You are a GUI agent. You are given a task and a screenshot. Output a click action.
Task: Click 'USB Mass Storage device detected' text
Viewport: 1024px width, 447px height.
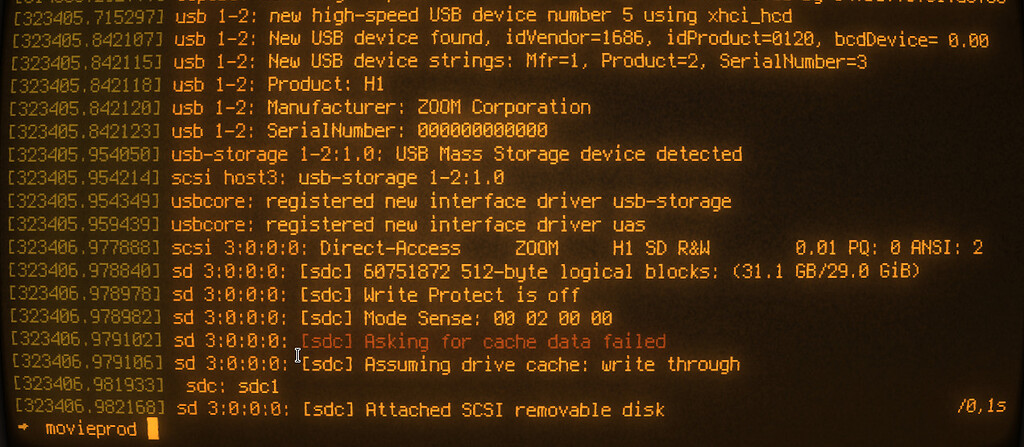tap(568, 154)
